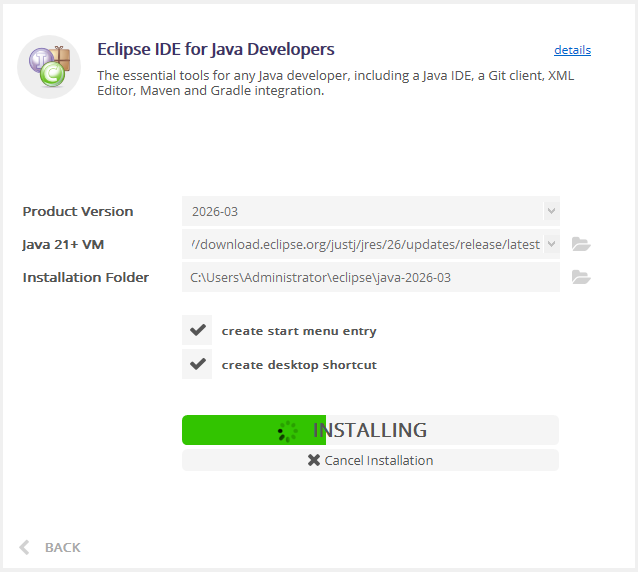Click the Installation Folder label

click(85, 277)
